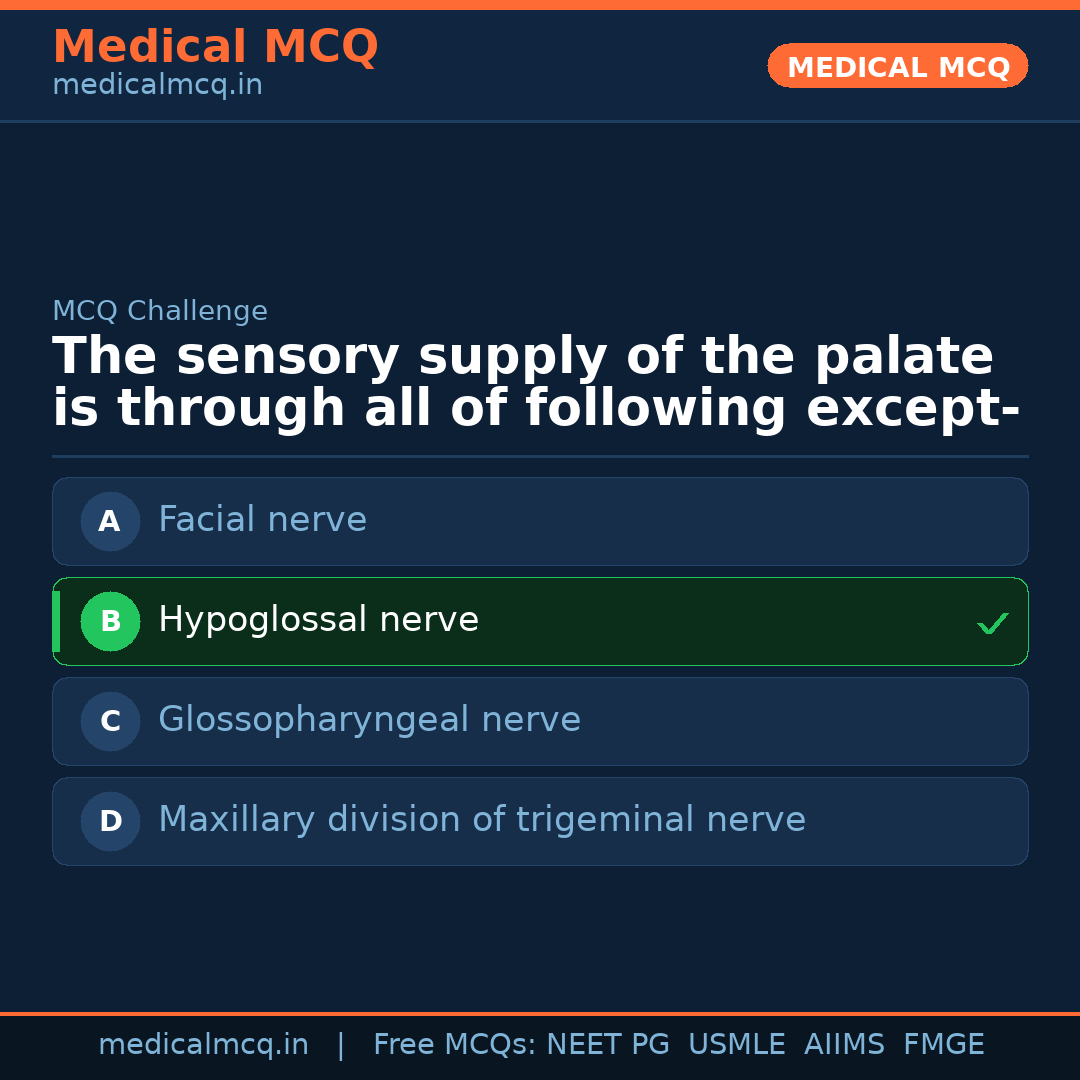Choose the letter C option circle

(110, 721)
